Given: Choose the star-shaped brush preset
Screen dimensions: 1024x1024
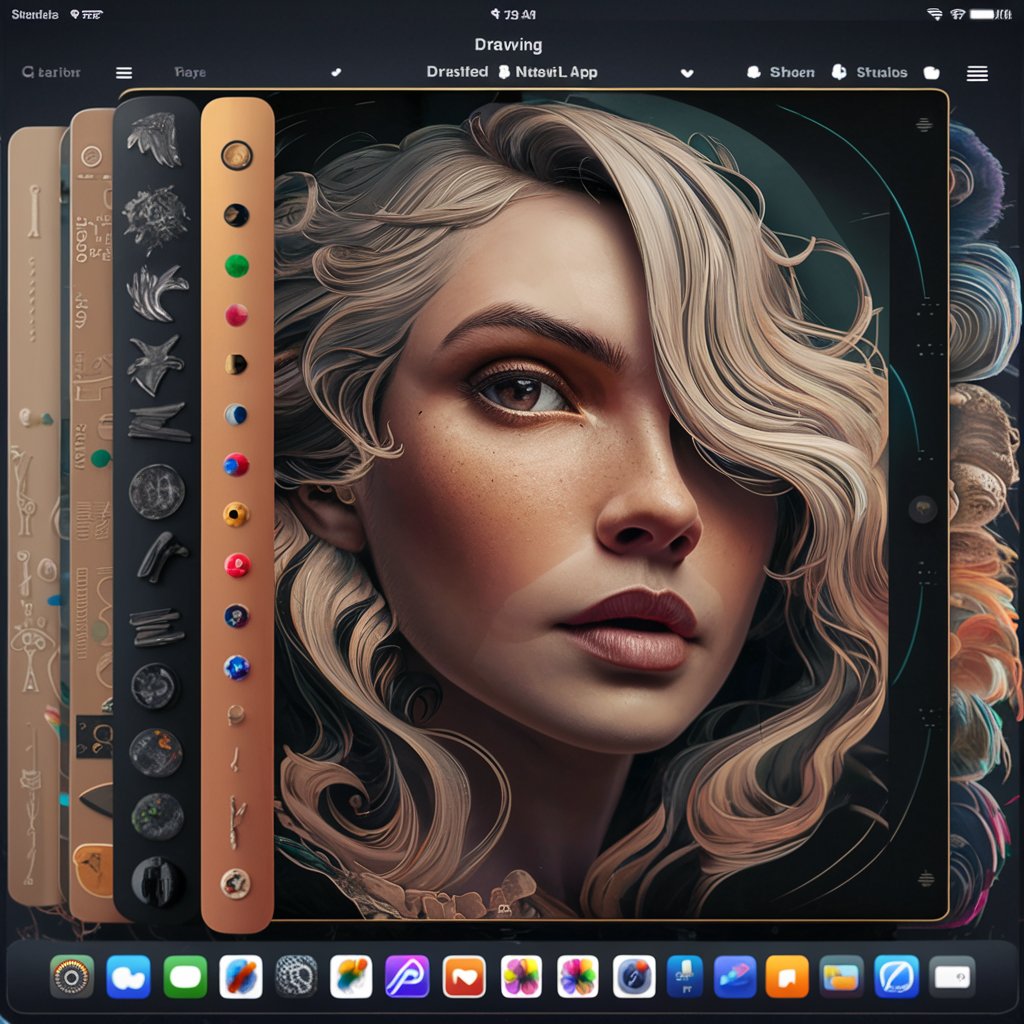Looking at the screenshot, I should pyautogui.click(x=157, y=365).
